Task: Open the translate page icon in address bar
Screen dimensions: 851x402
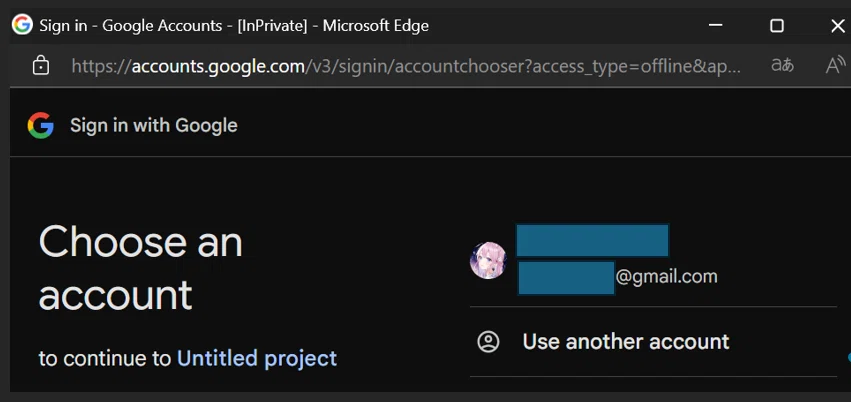Action: tap(782, 66)
